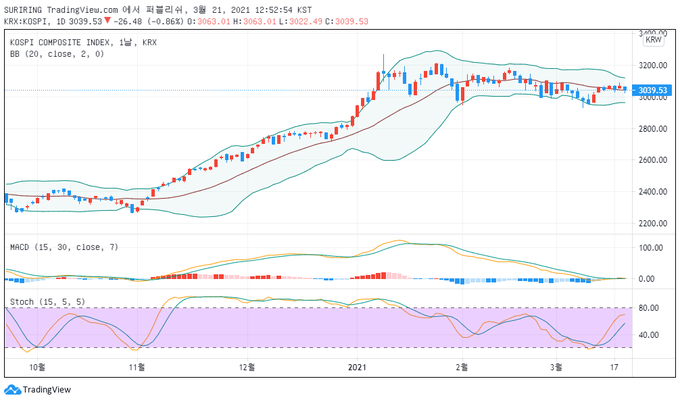The height and width of the screenshot is (402, 680).
Task: Click the 11월 time axis label
Action: [137, 367]
